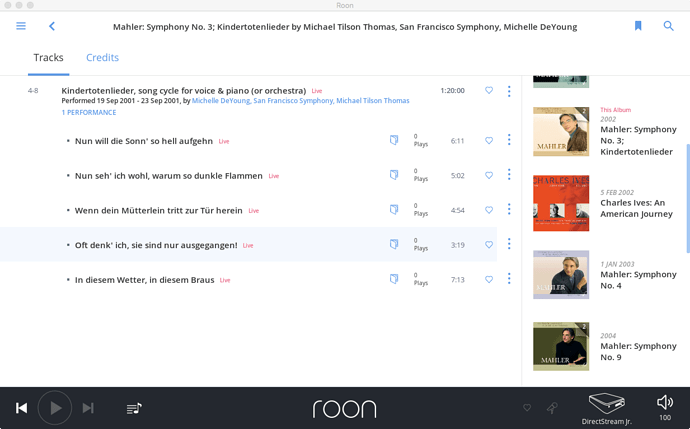Select track Oft denk' ich, sie sind nur ausgegangen!
Screen dimensions: 690x429
point(156,245)
